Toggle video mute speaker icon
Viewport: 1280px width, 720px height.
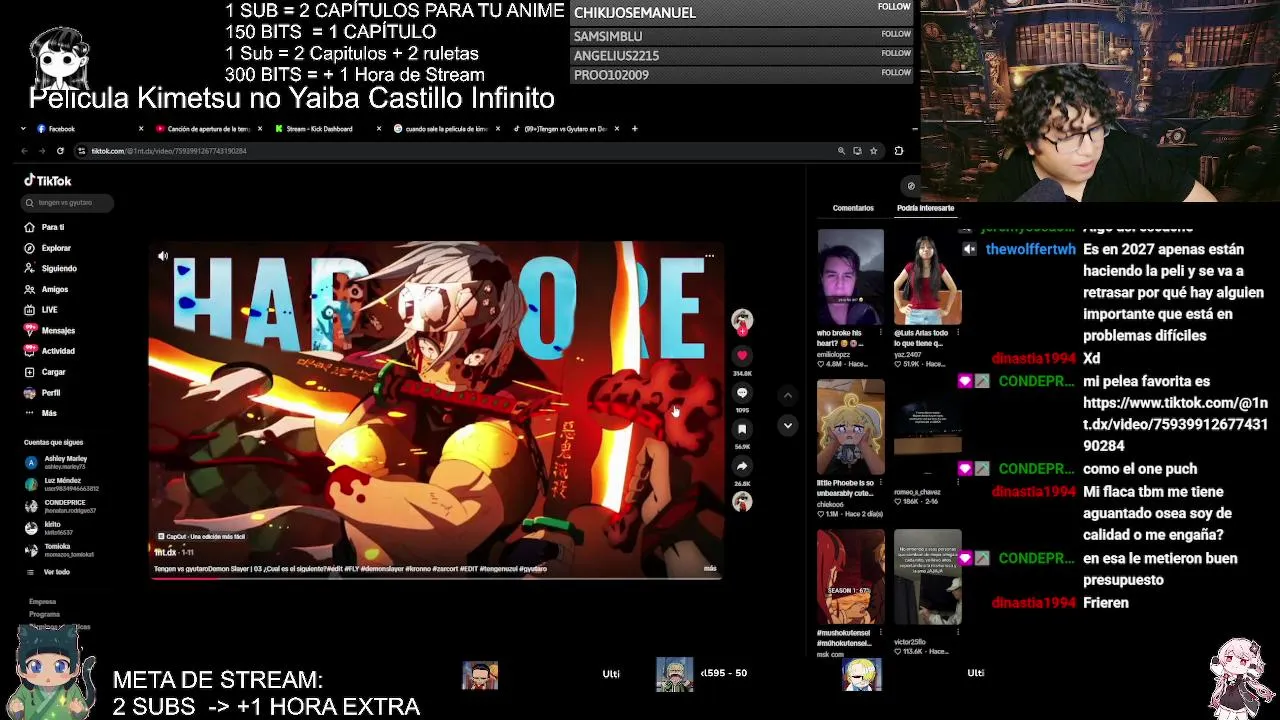point(163,256)
